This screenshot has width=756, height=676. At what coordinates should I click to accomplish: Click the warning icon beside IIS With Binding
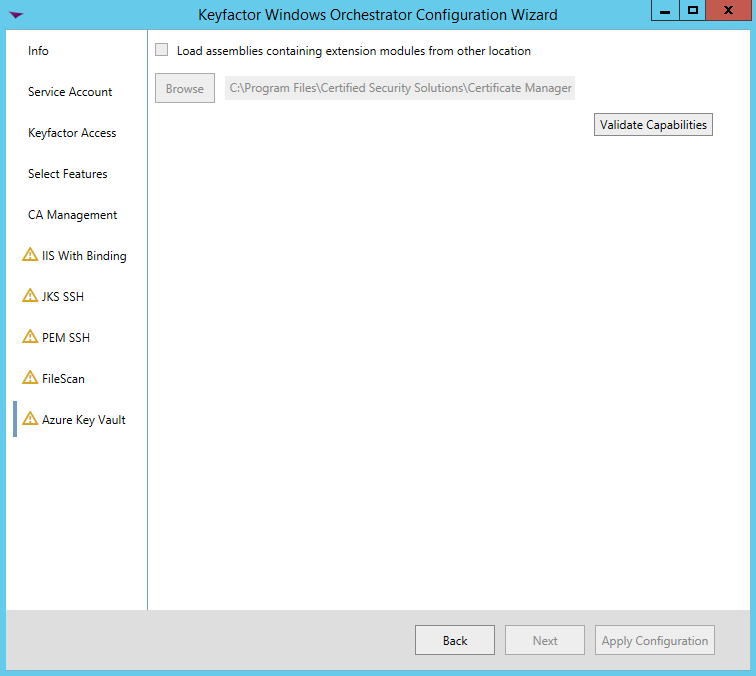coord(30,255)
